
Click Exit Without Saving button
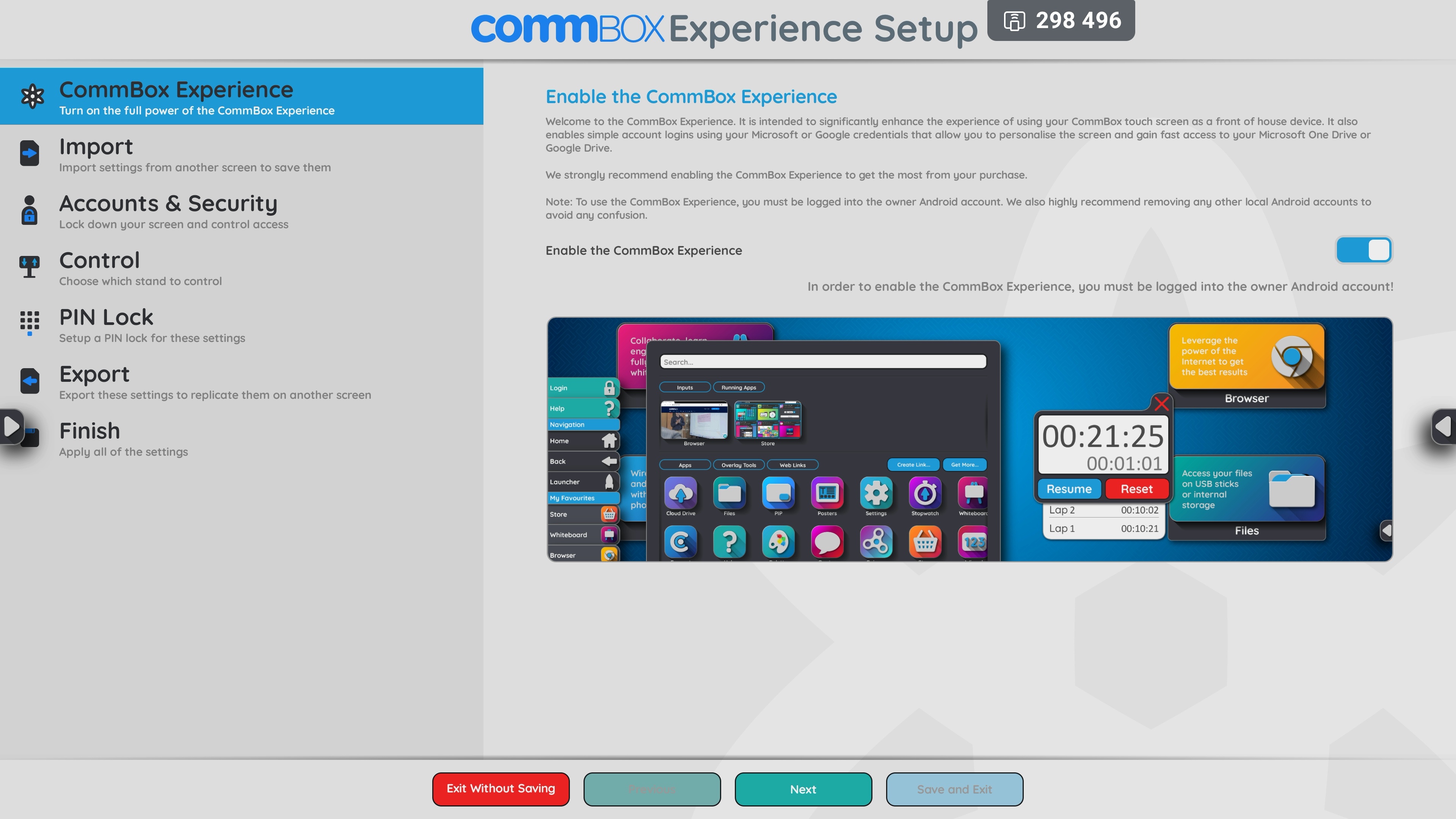501,789
